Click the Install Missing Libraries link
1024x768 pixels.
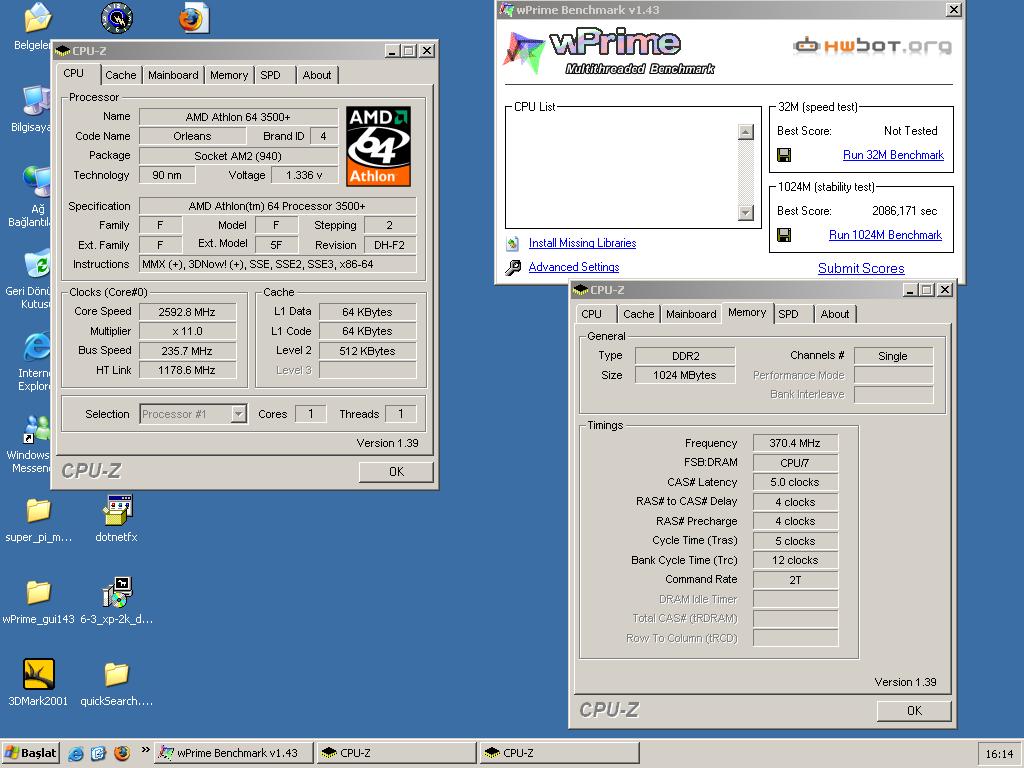pos(582,243)
